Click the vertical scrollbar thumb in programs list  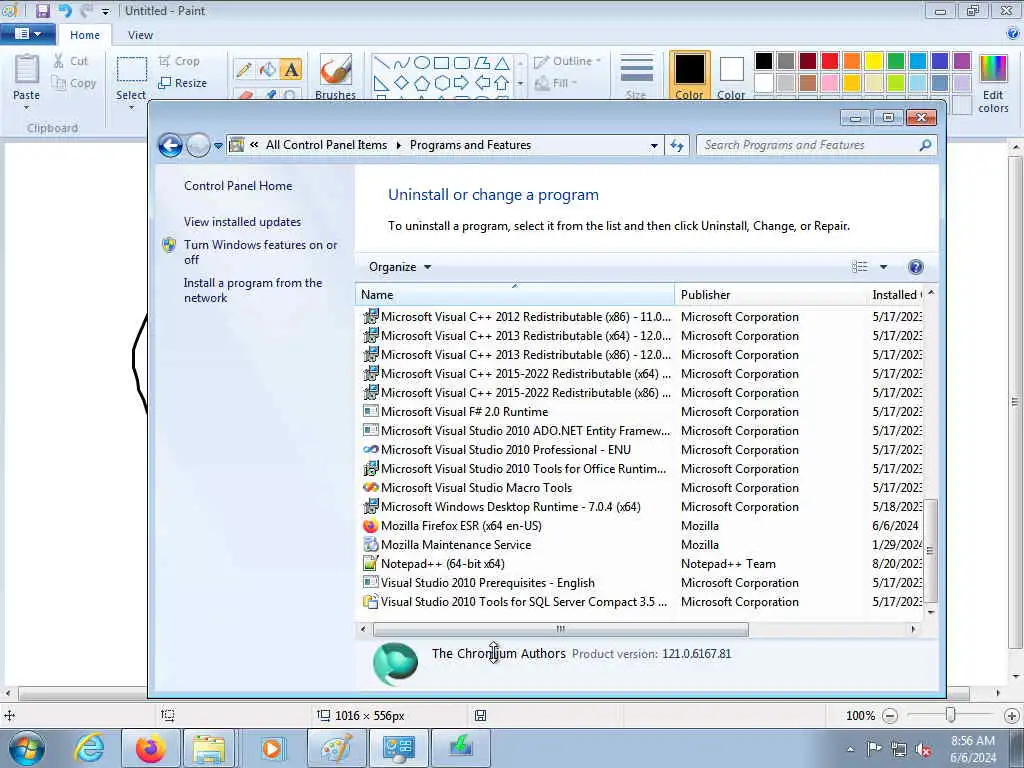coord(931,551)
